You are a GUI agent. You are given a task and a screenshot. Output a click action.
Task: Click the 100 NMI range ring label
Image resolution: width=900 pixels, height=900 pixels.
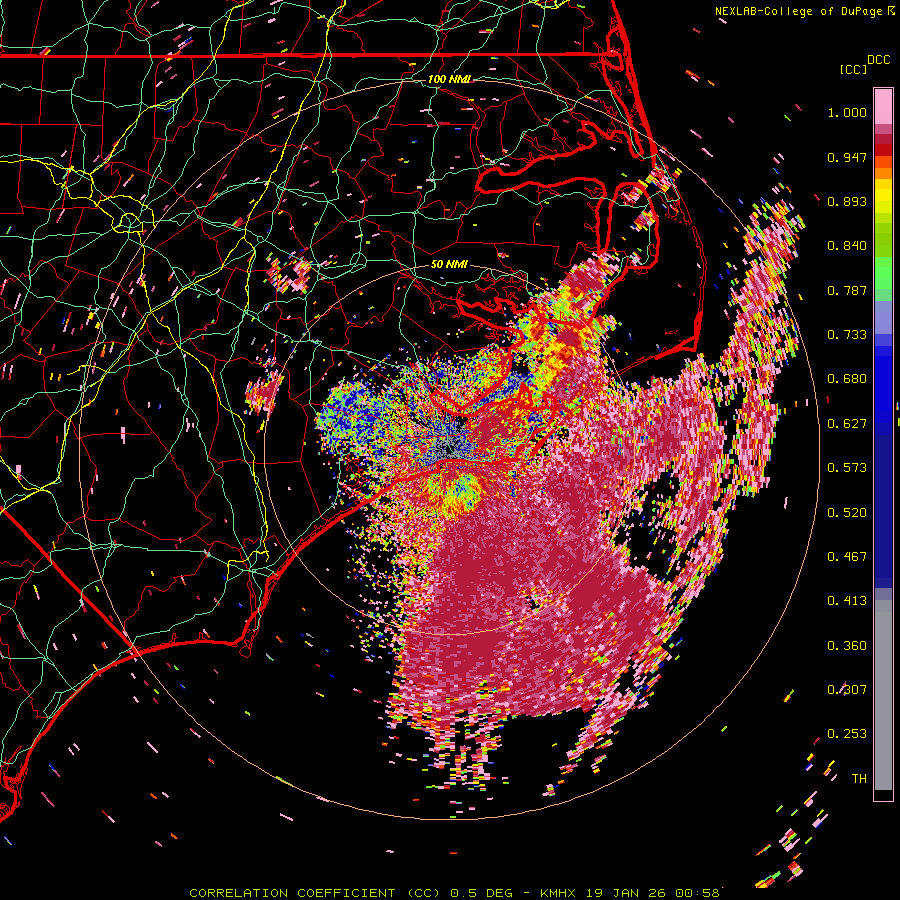(x=449, y=79)
